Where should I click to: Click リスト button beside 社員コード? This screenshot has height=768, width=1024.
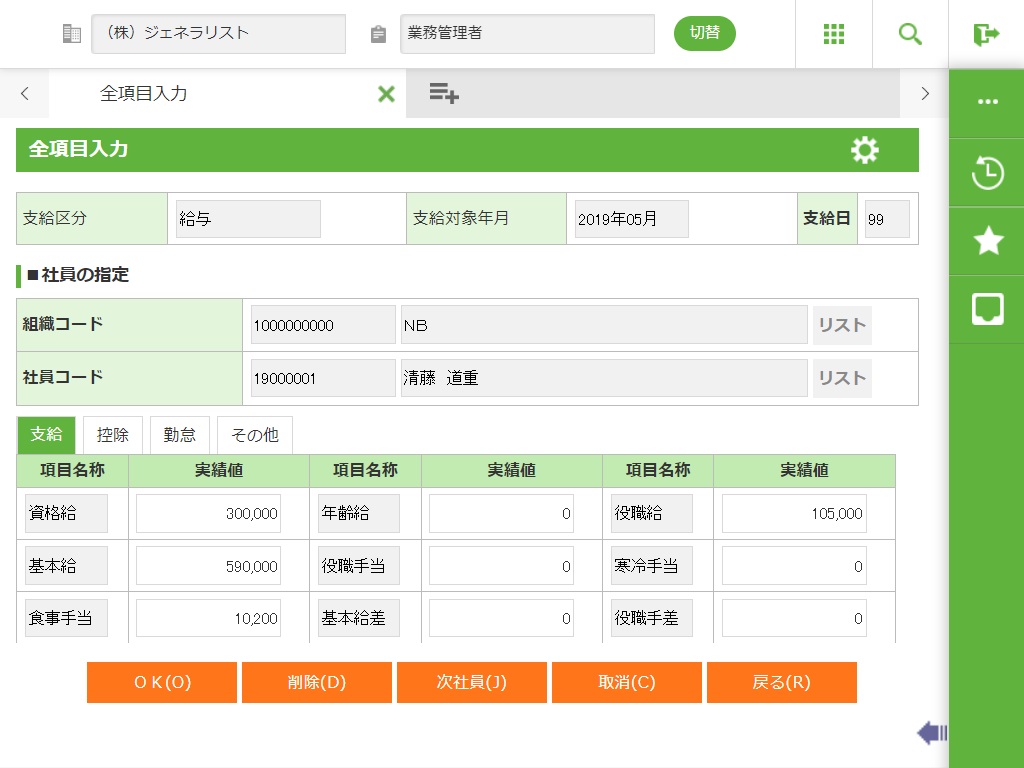click(841, 378)
